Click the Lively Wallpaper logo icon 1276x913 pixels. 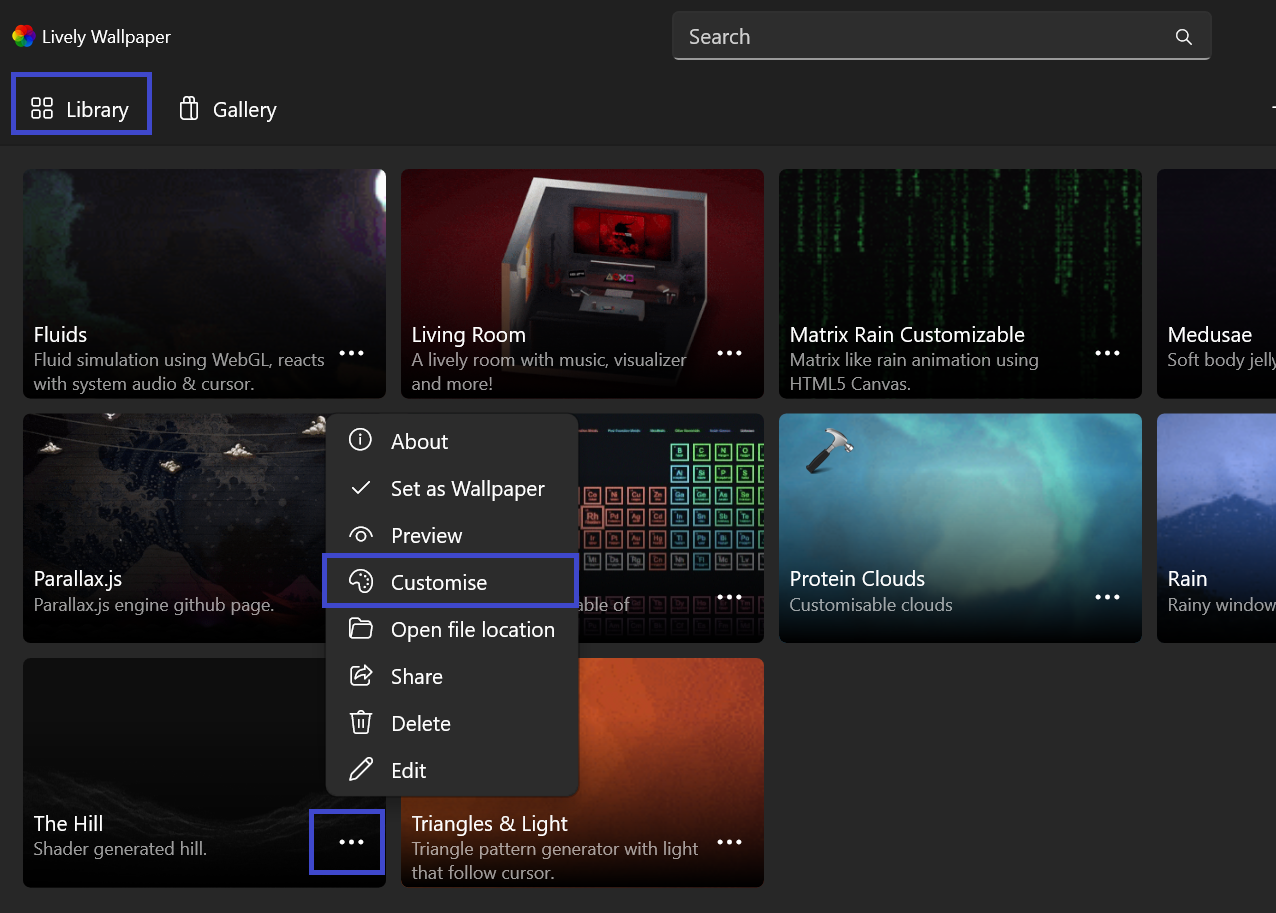[23, 36]
